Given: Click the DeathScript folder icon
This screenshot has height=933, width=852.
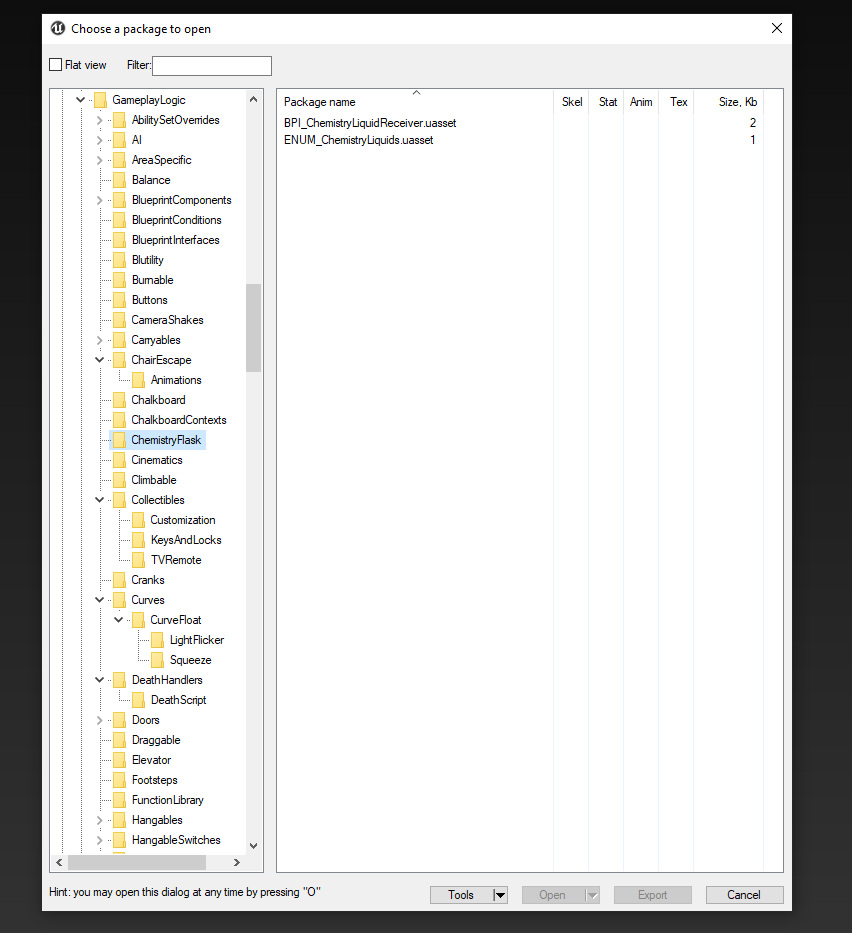Looking at the screenshot, I should coord(139,700).
